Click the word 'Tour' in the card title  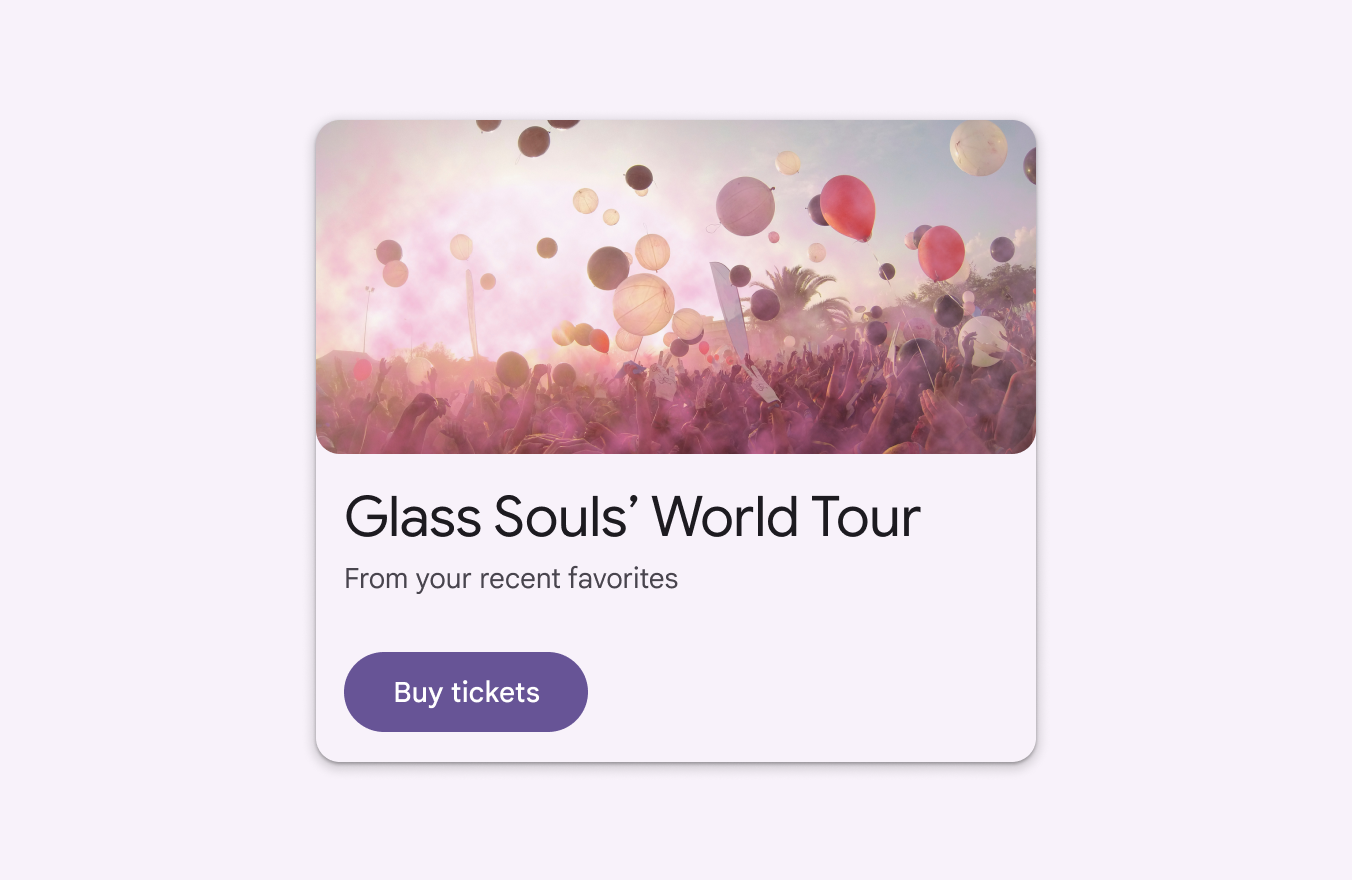(866, 517)
